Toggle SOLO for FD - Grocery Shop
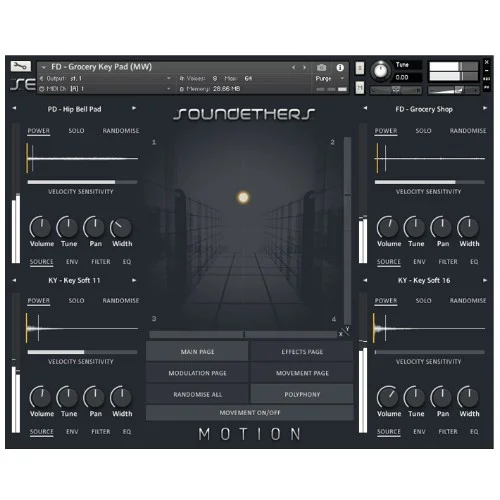This screenshot has width=500, height=500. click(423, 131)
